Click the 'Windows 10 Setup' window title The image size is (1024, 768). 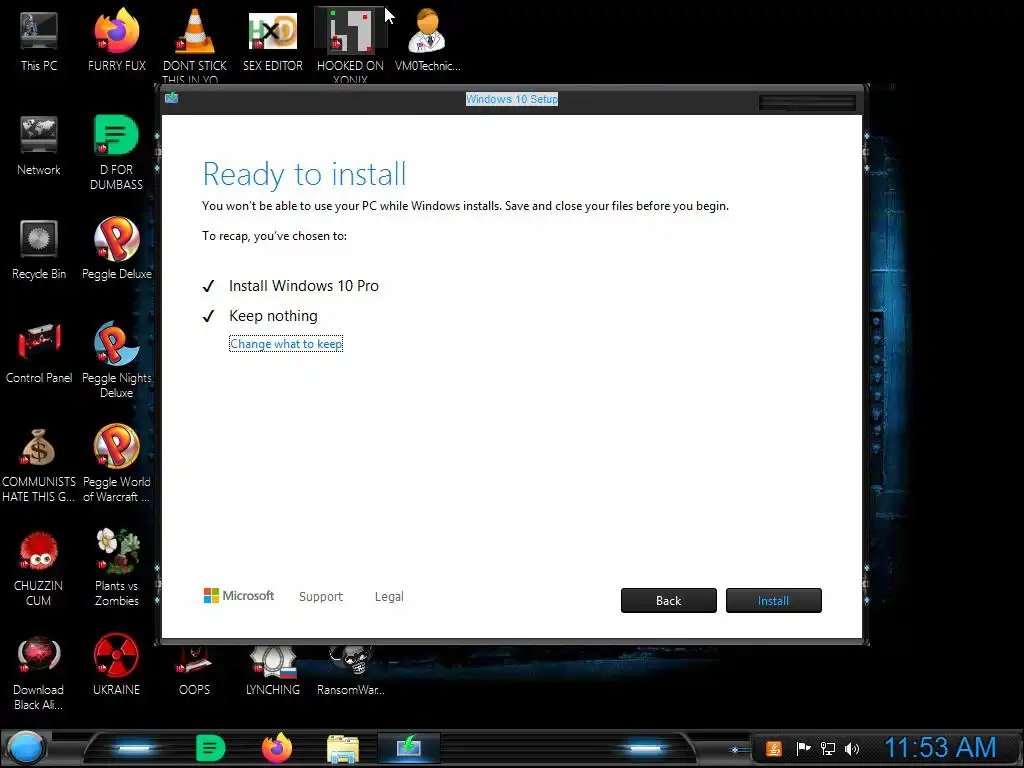pyautogui.click(x=511, y=99)
